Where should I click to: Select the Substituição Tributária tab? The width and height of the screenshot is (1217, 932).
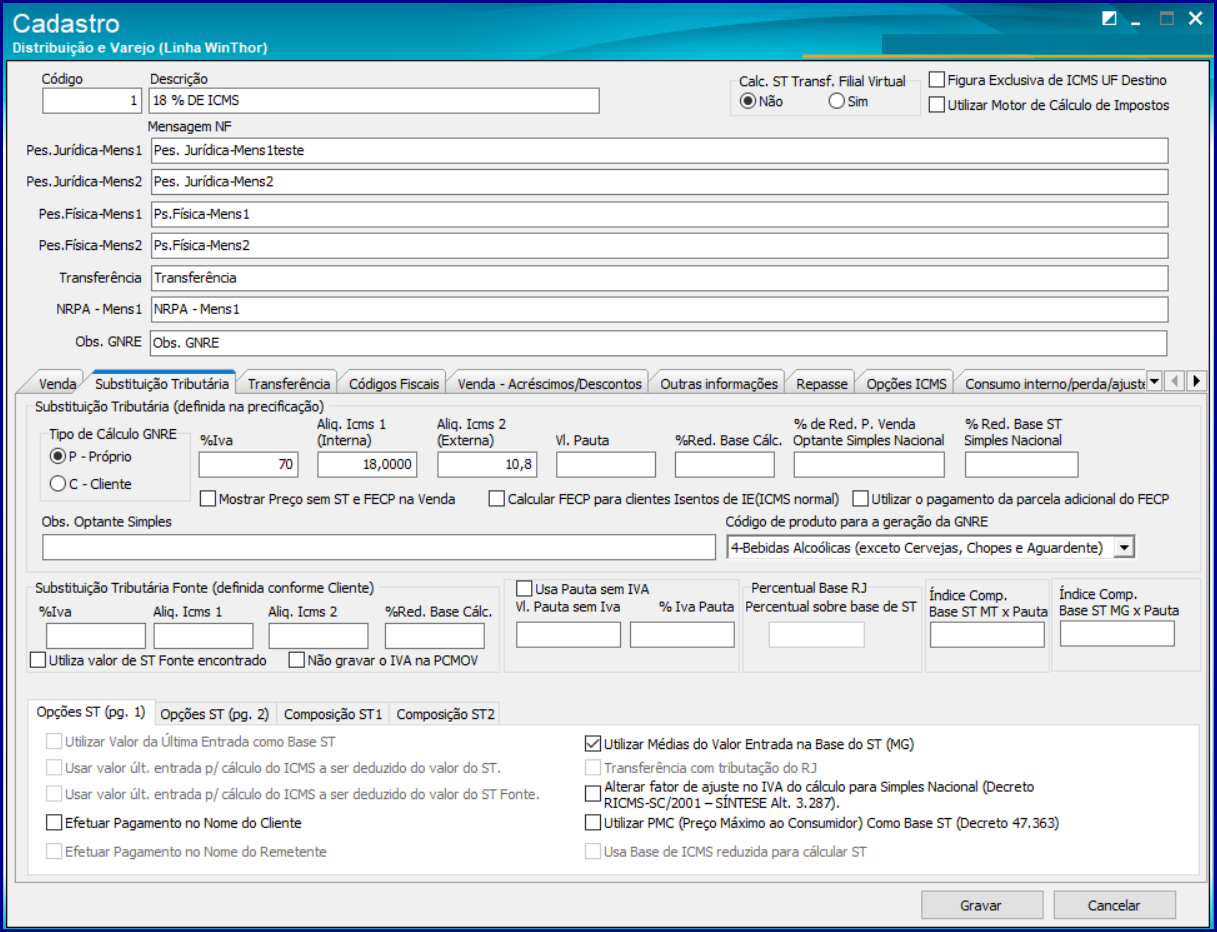(162, 382)
